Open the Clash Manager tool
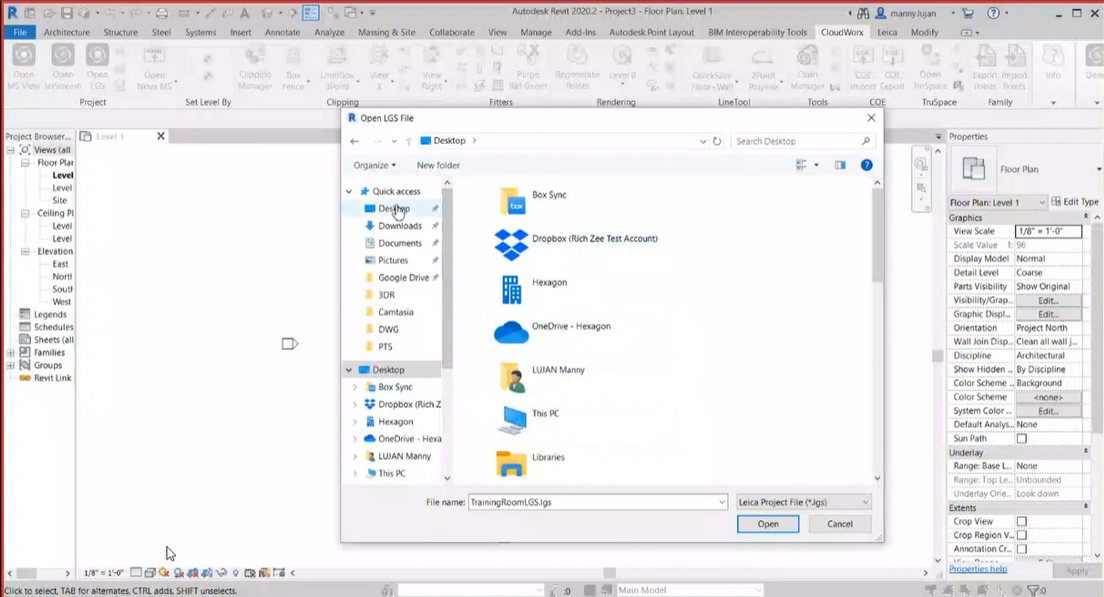Screen dimensions: 1104x597 (x=807, y=67)
